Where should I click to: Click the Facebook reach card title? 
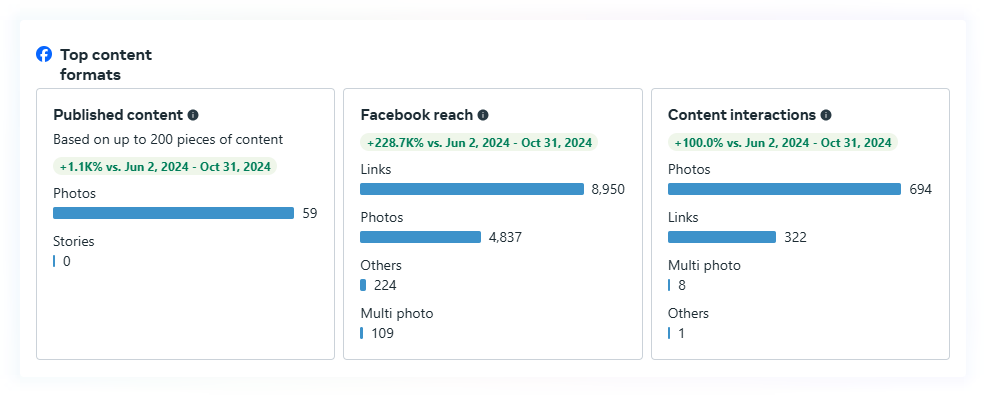click(416, 115)
